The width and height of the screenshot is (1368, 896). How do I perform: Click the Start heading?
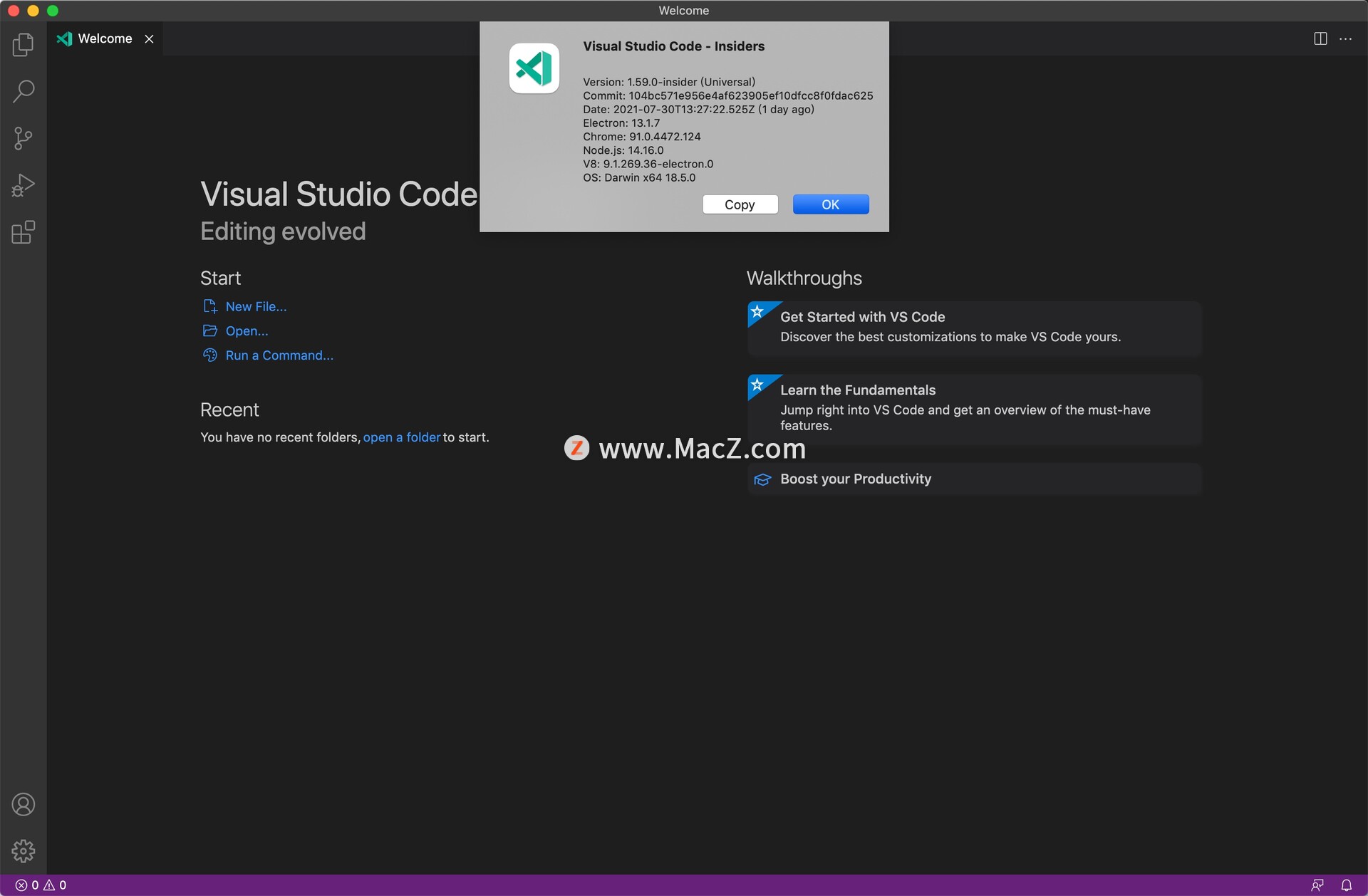click(220, 278)
